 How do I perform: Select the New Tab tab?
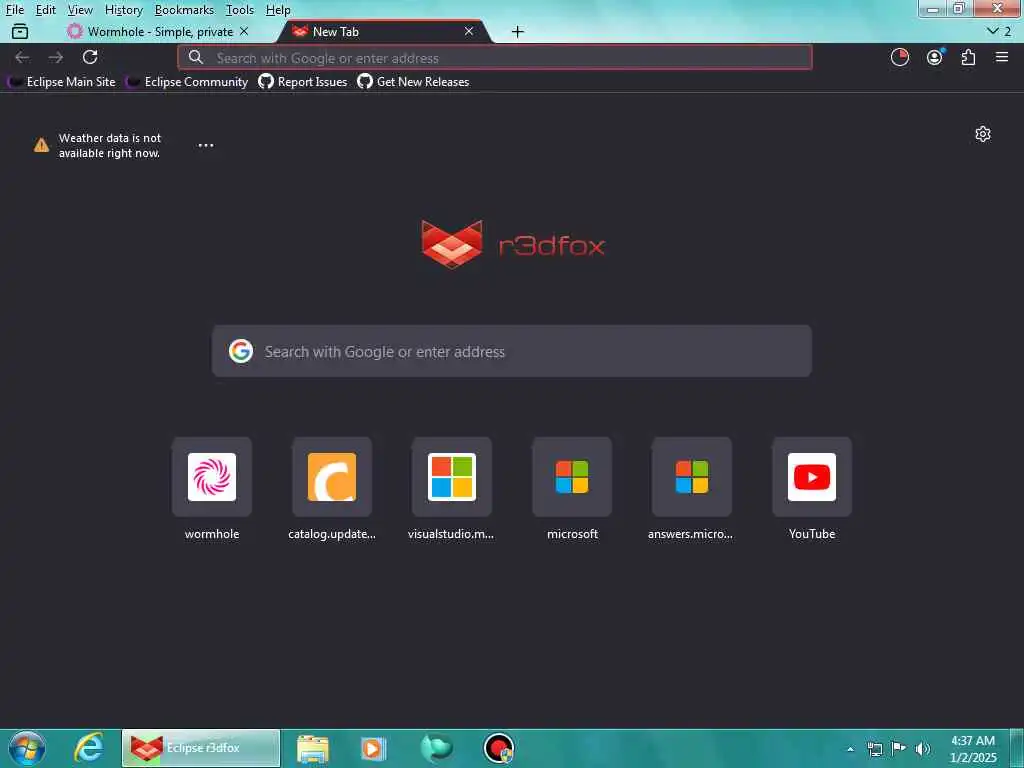[385, 31]
